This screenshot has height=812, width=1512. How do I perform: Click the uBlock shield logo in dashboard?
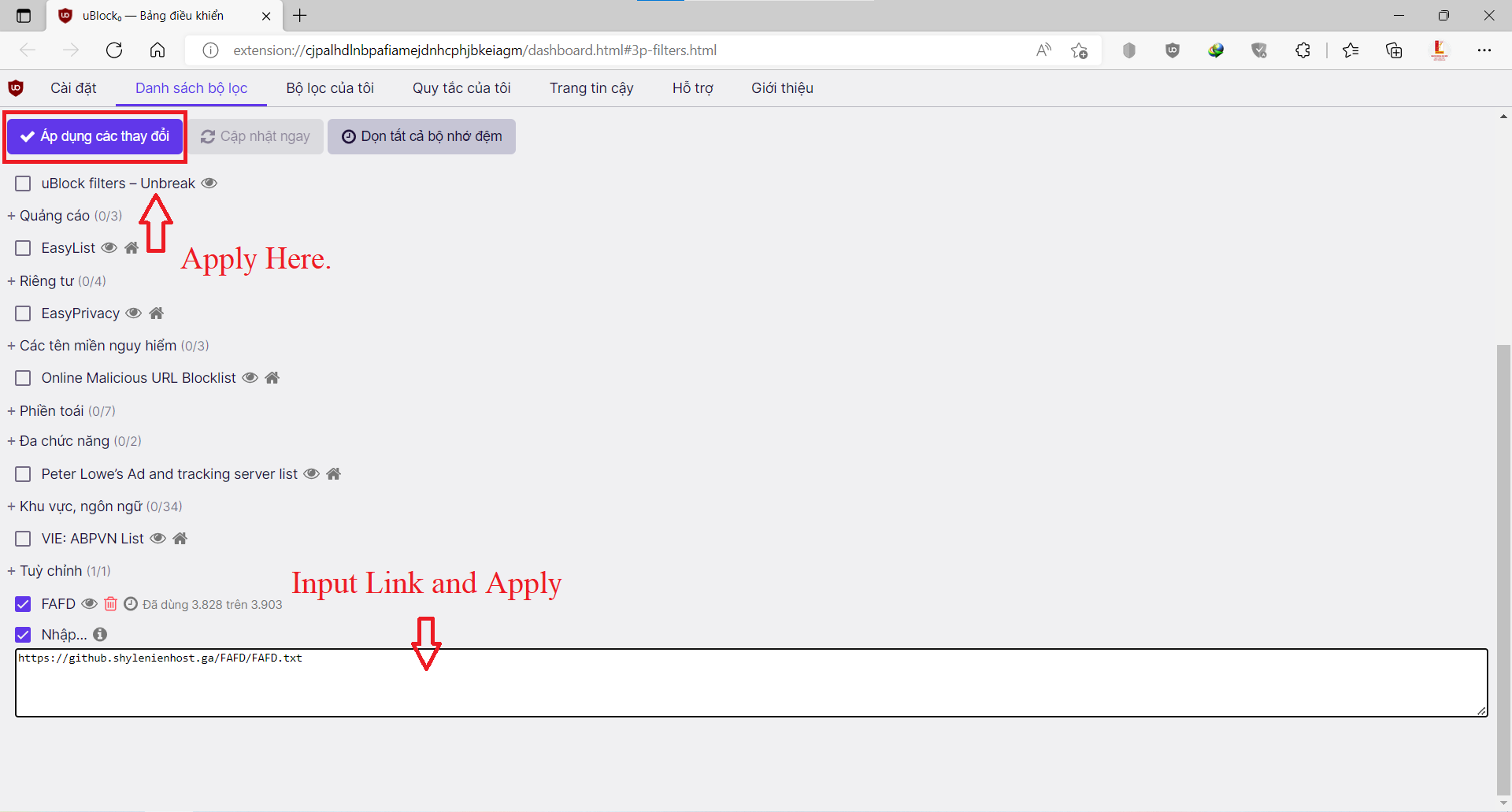(x=16, y=88)
